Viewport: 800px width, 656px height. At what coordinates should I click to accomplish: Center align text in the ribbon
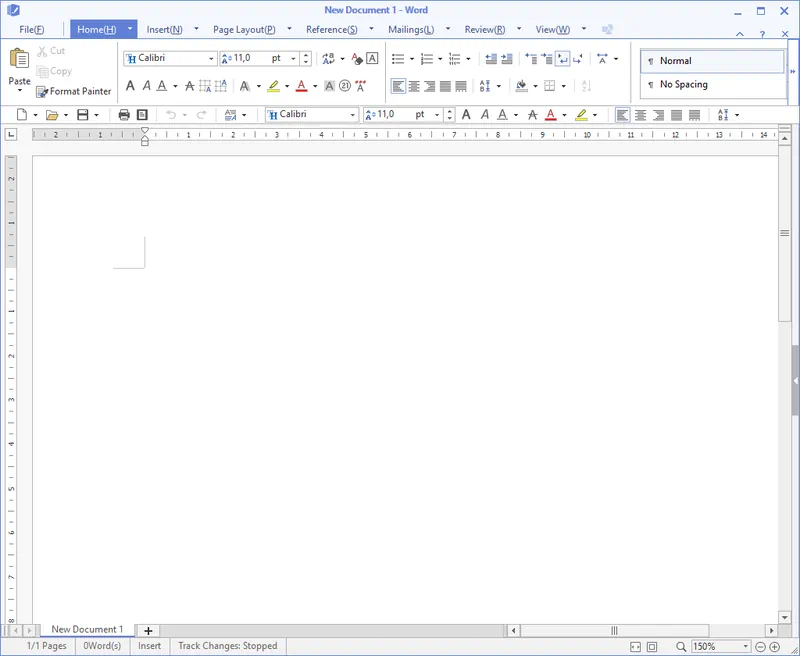414,87
